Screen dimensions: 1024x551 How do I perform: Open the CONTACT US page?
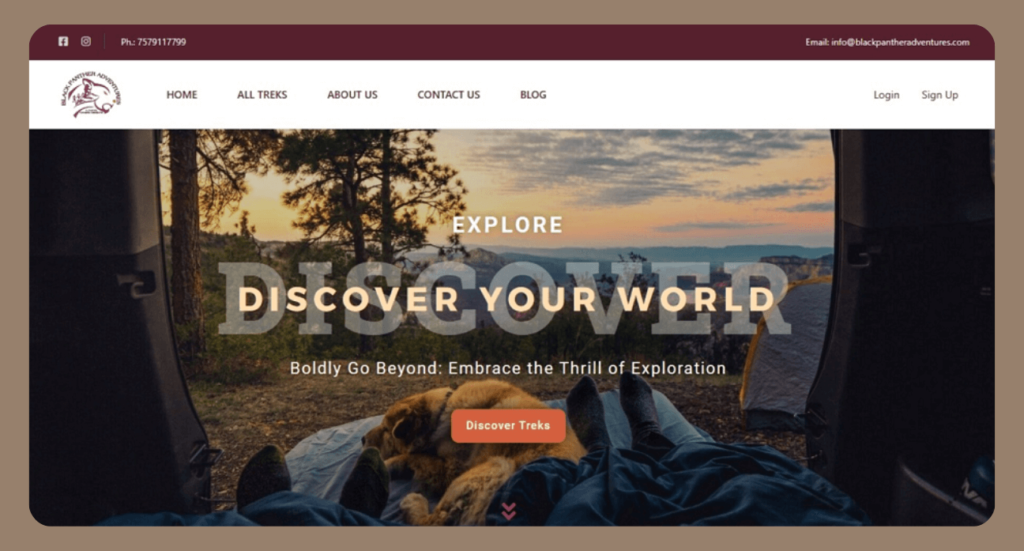click(449, 95)
